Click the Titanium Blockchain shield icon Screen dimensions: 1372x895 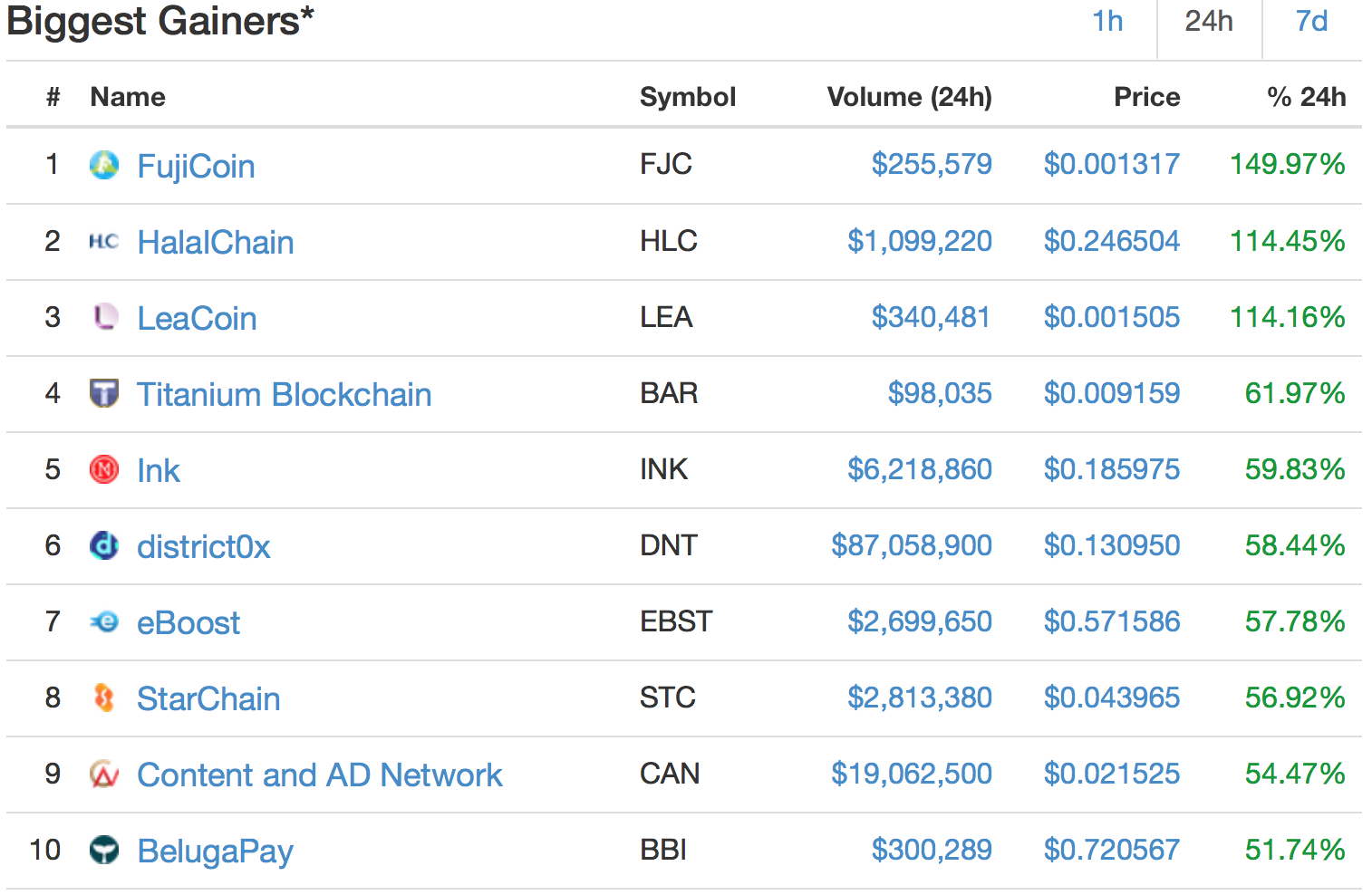104,393
